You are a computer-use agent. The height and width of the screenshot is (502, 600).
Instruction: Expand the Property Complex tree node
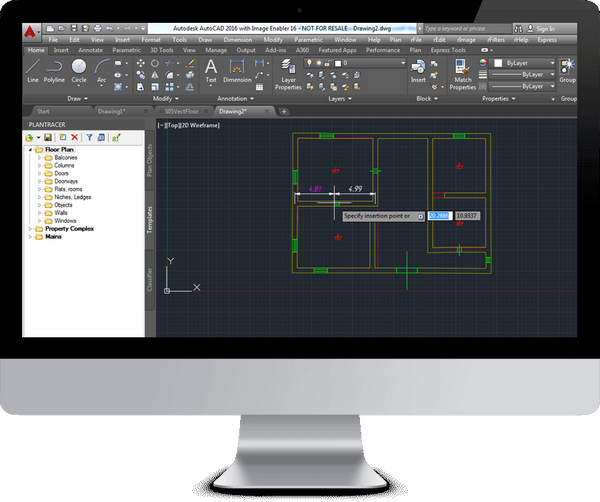[x=31, y=229]
